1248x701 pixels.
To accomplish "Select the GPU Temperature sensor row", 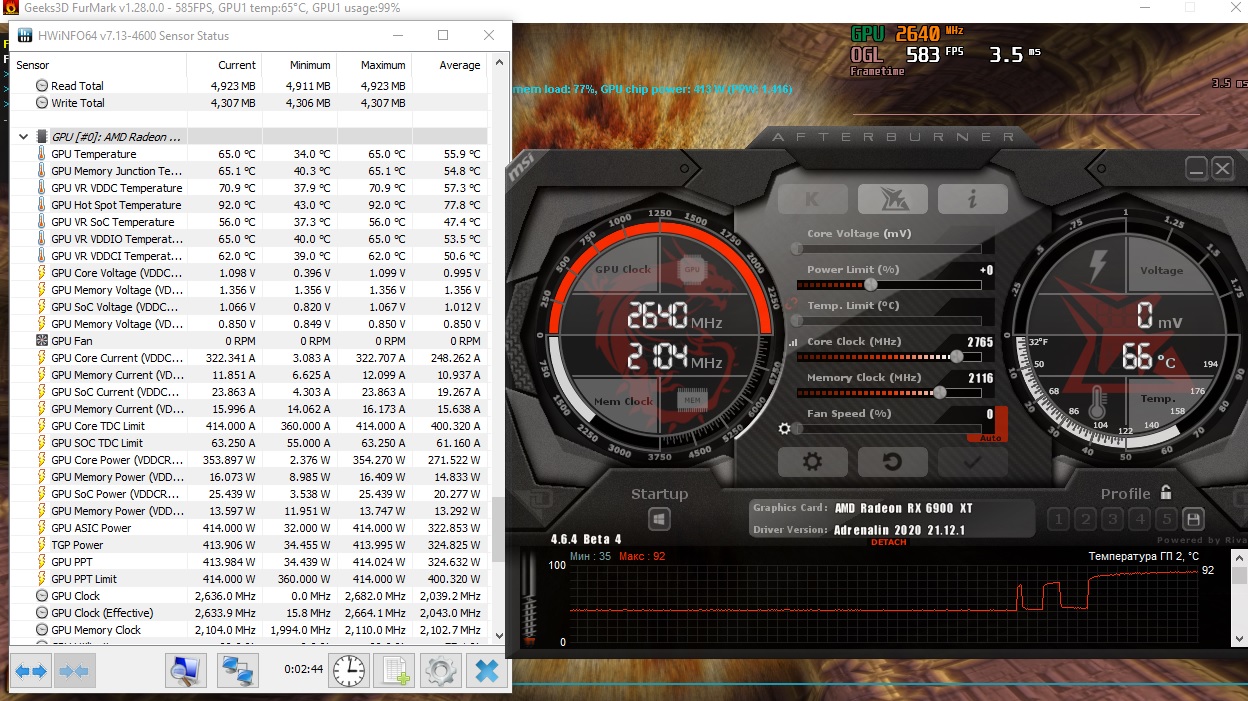I will 250,154.
